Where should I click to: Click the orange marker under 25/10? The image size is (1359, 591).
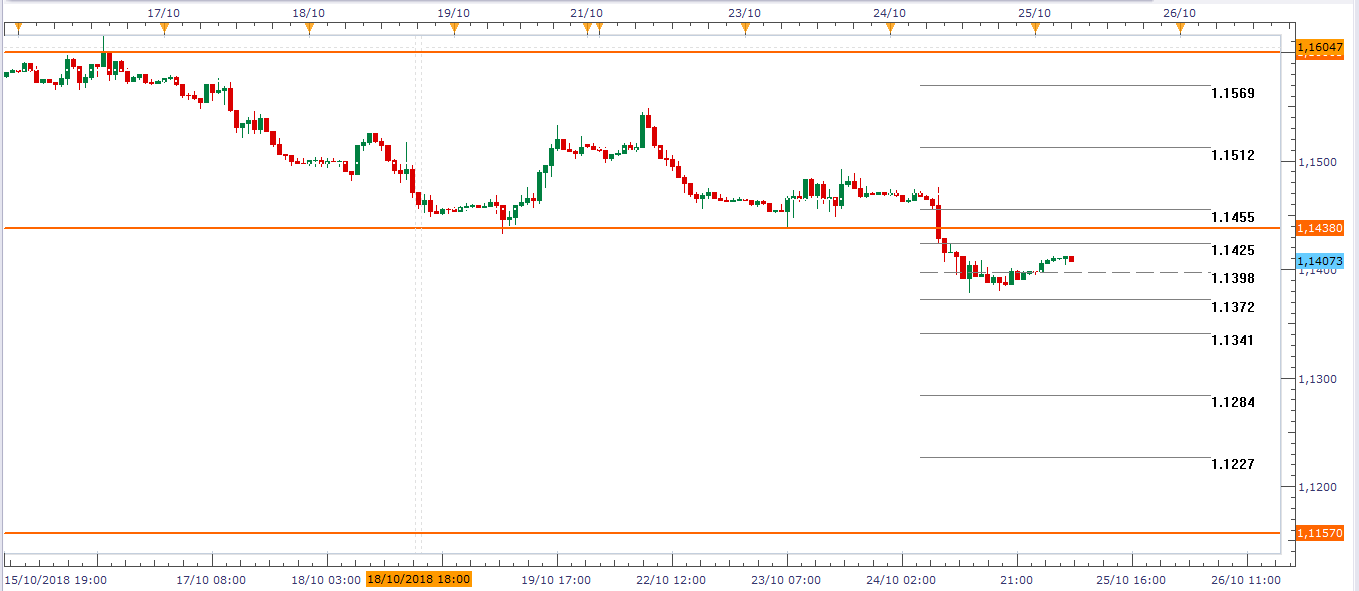click(1035, 28)
